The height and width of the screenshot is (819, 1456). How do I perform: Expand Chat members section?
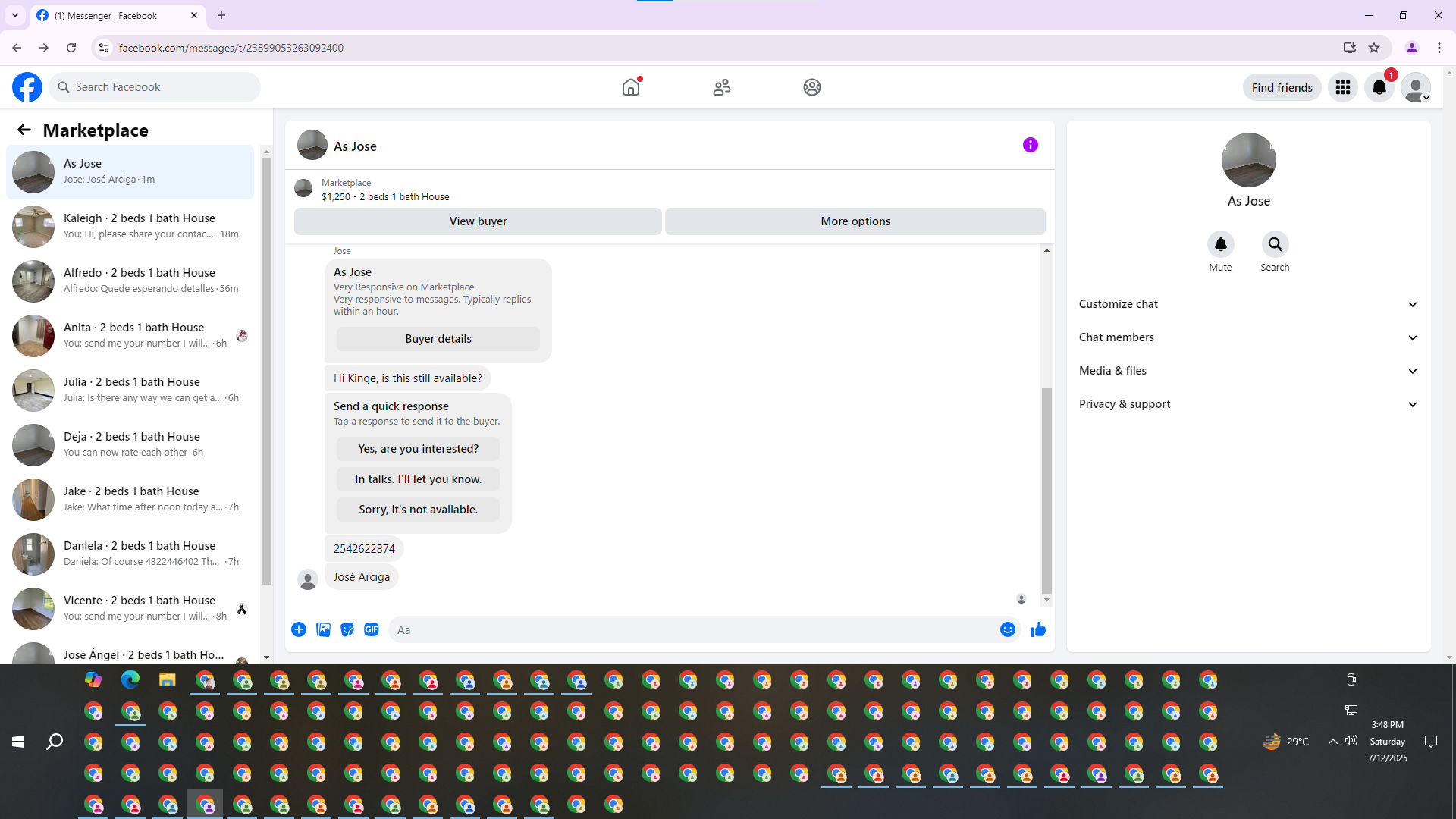pos(1248,337)
